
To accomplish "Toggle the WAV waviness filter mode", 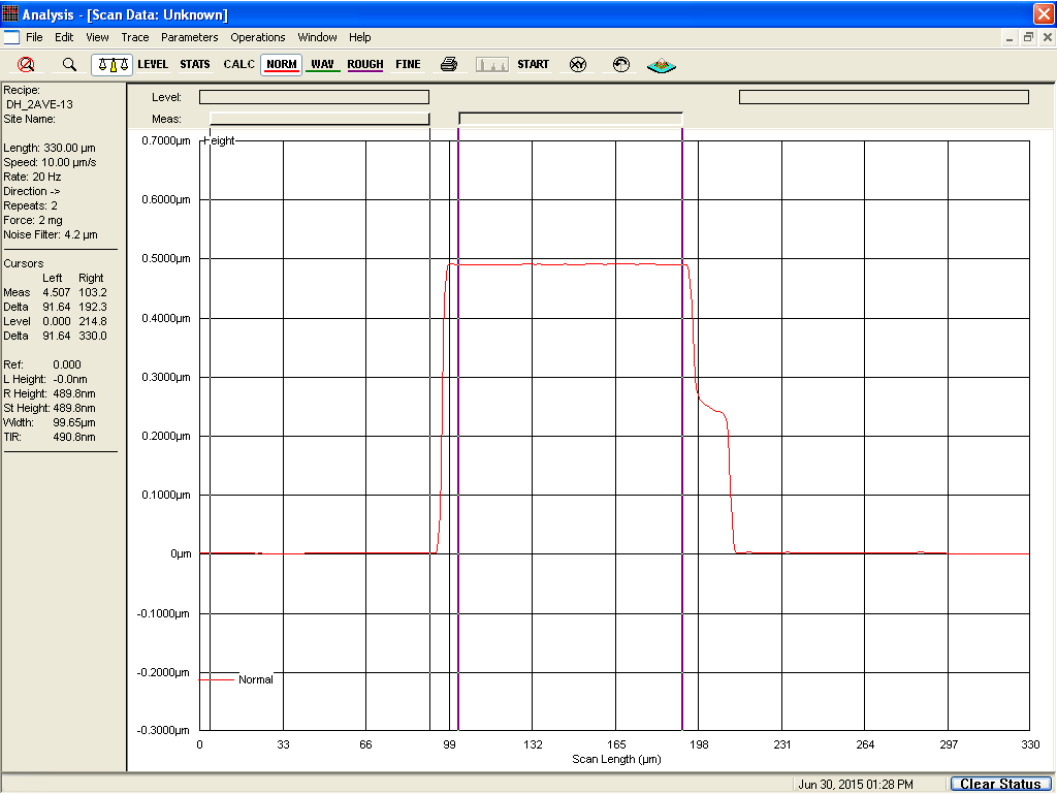I will (322, 64).
